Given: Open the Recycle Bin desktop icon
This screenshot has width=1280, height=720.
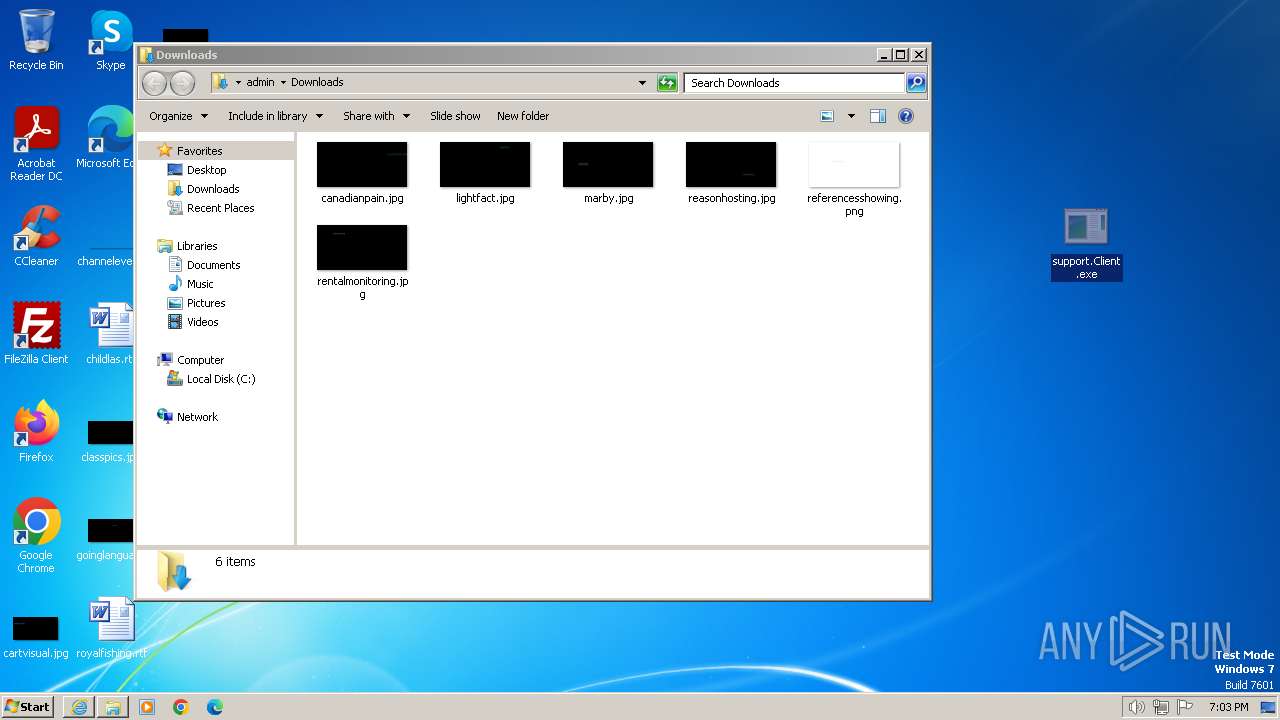Looking at the screenshot, I should [x=36, y=40].
